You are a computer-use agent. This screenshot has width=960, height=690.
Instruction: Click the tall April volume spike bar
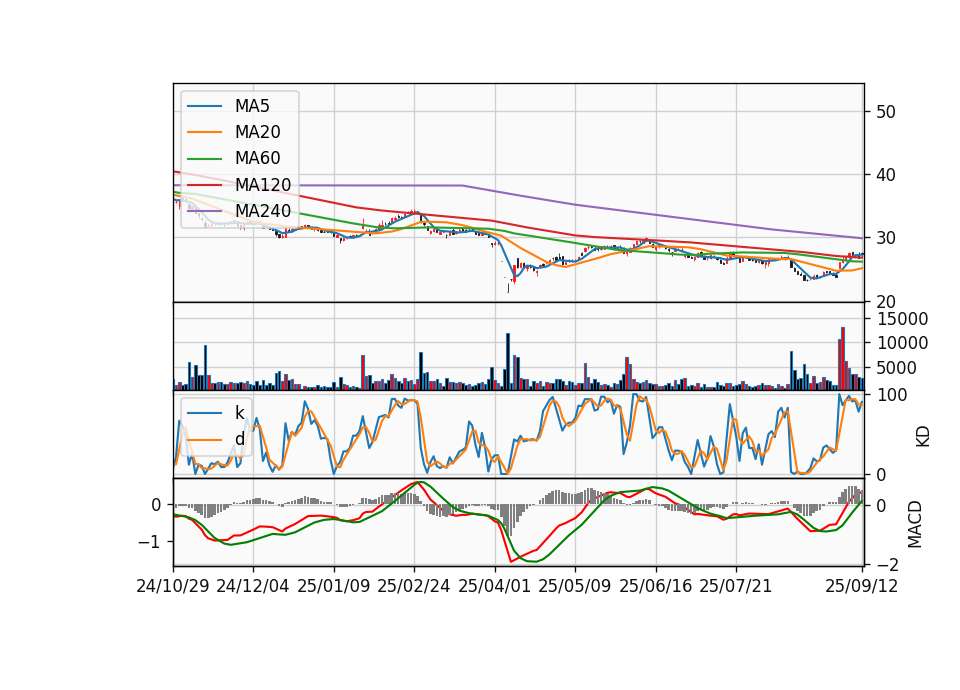tap(508, 362)
